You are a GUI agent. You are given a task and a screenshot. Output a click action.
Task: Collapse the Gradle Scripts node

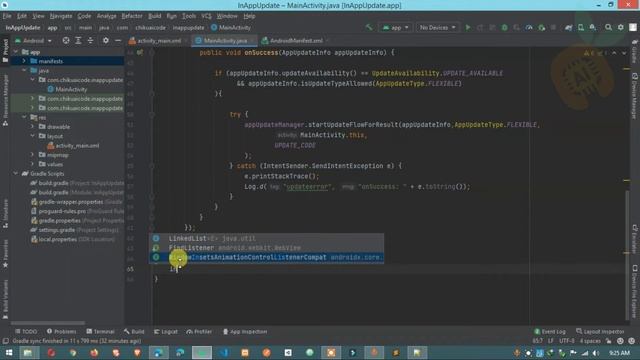tap(16, 173)
